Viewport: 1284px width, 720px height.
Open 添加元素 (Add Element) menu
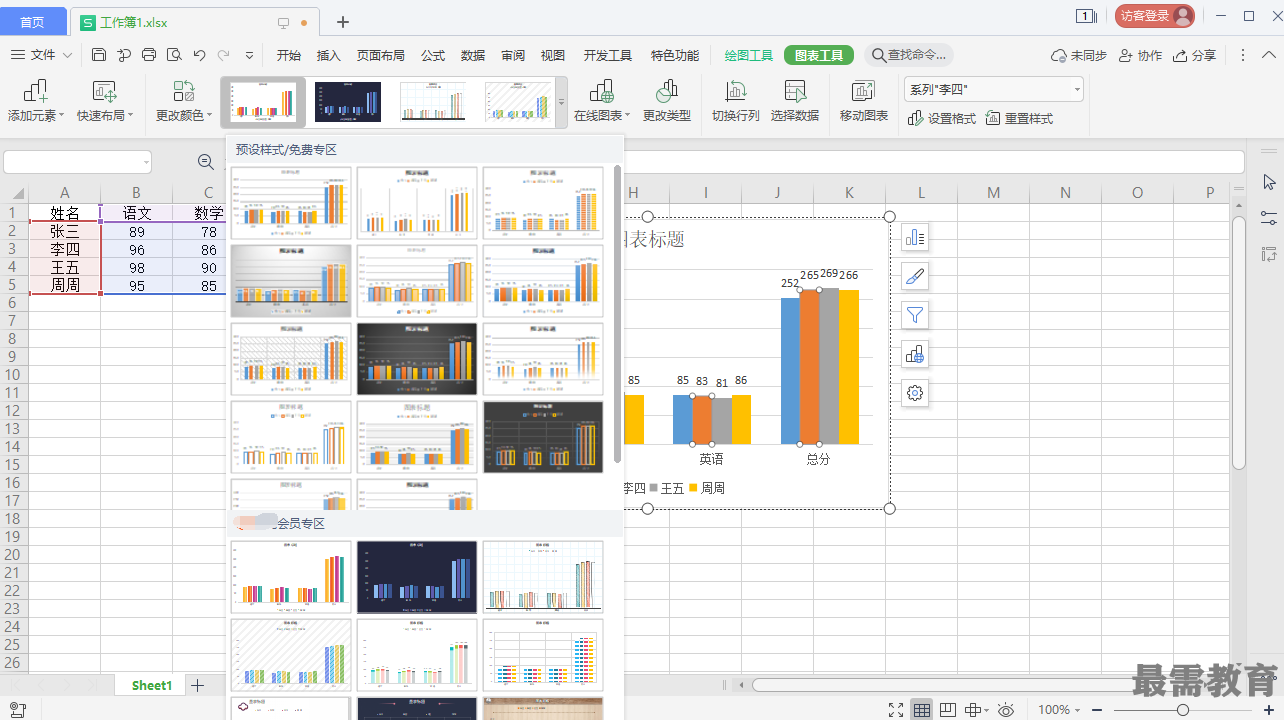tap(36, 101)
